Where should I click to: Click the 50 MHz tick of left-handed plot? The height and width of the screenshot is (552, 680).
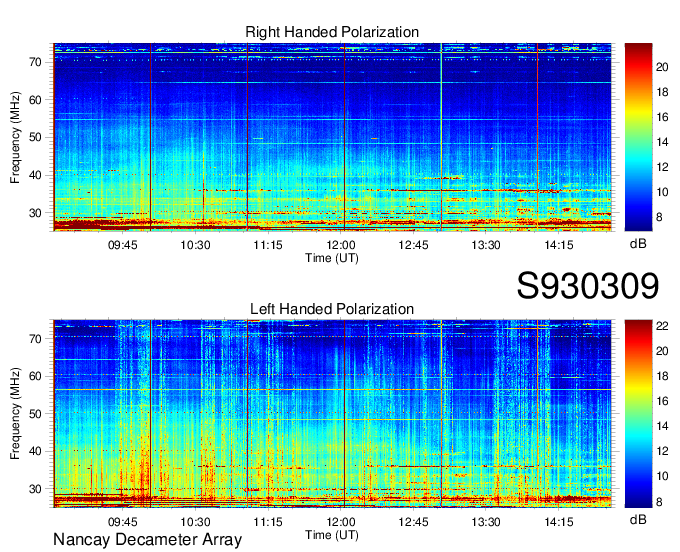coord(36,414)
